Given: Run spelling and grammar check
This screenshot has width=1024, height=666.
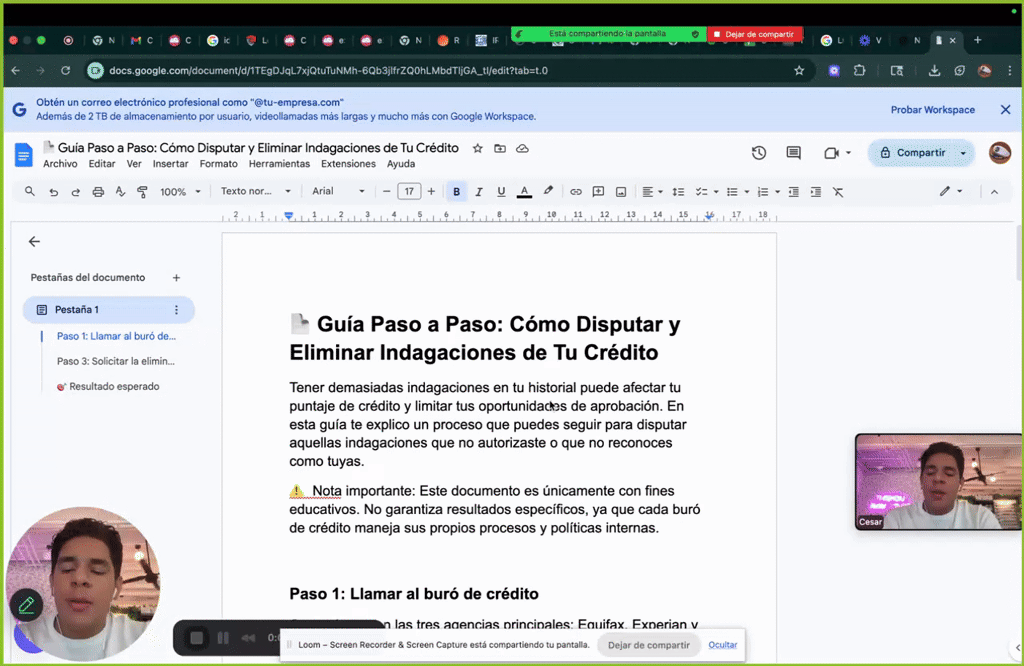Looking at the screenshot, I should coord(119,191).
